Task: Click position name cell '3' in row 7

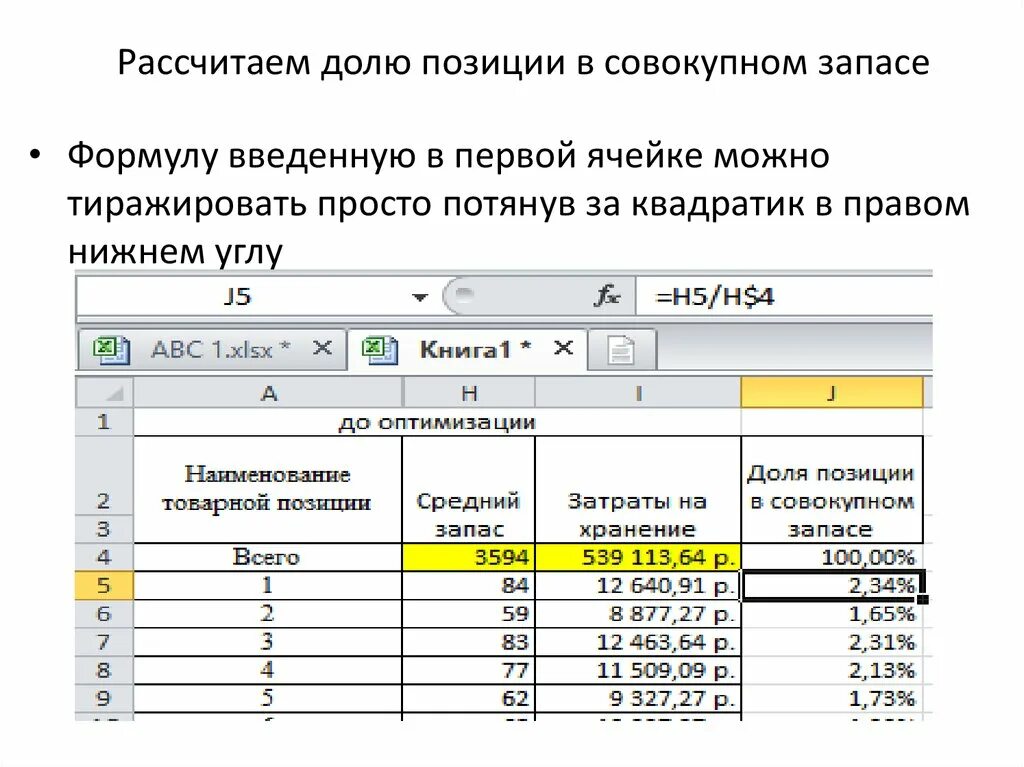Action: [268, 642]
